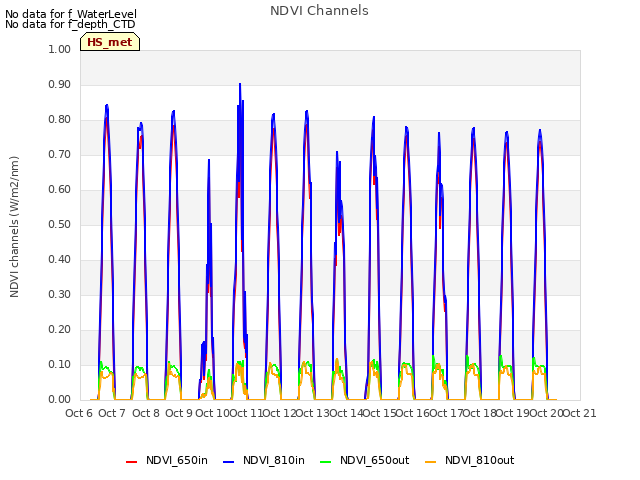Click the NDVI Channels chart title
The height and width of the screenshot is (480, 640).
[x=319, y=11]
